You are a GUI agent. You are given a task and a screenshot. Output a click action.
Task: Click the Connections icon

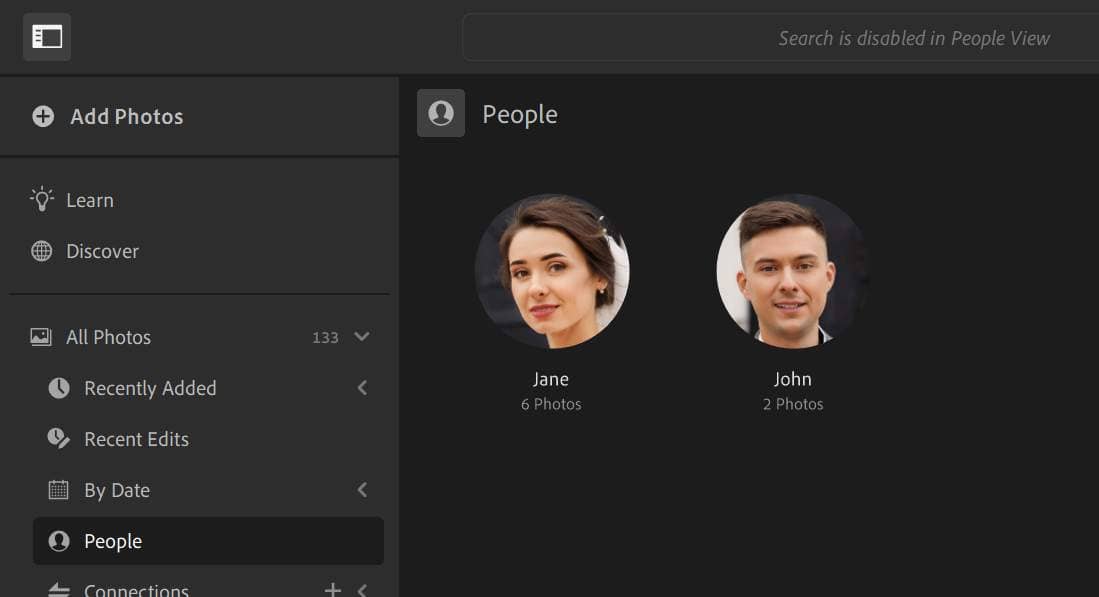click(x=59, y=590)
